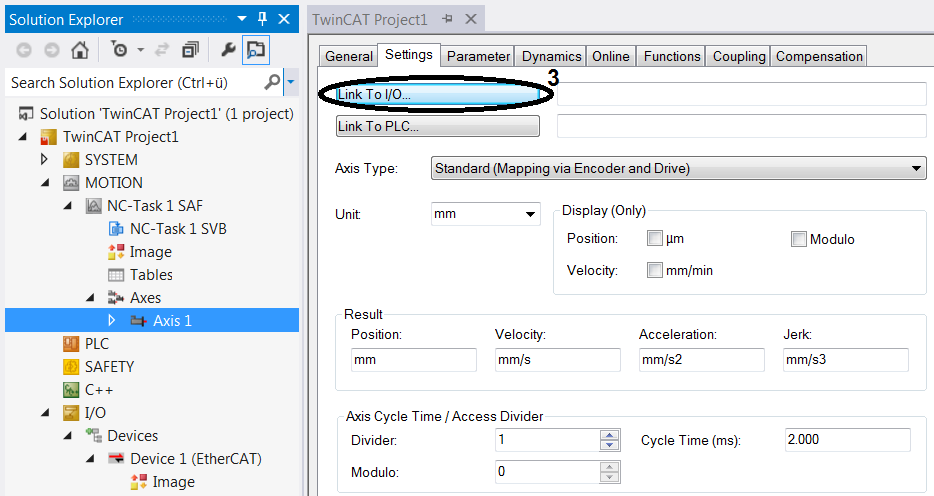The image size is (934, 496).
Task: Collapse the MOTION tree node
Action: (x=45, y=183)
